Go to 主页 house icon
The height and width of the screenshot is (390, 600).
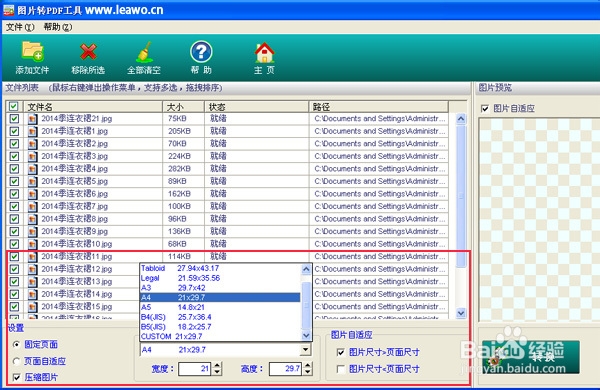click(264, 52)
